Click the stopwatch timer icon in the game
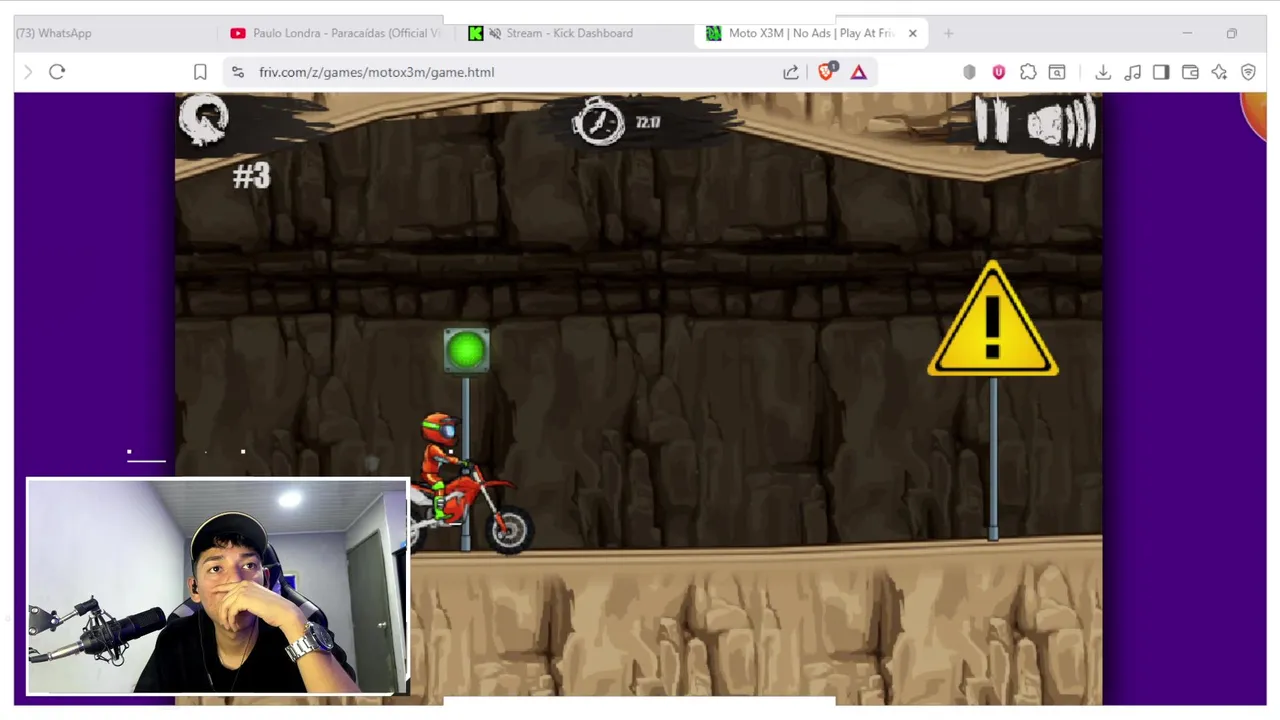The height and width of the screenshot is (720, 1280). click(x=598, y=121)
